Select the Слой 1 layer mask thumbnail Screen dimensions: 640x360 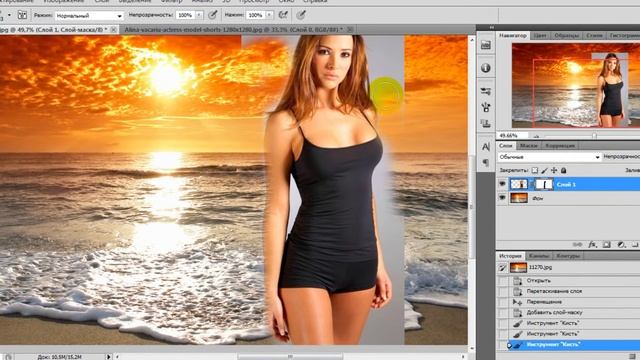(x=544, y=184)
